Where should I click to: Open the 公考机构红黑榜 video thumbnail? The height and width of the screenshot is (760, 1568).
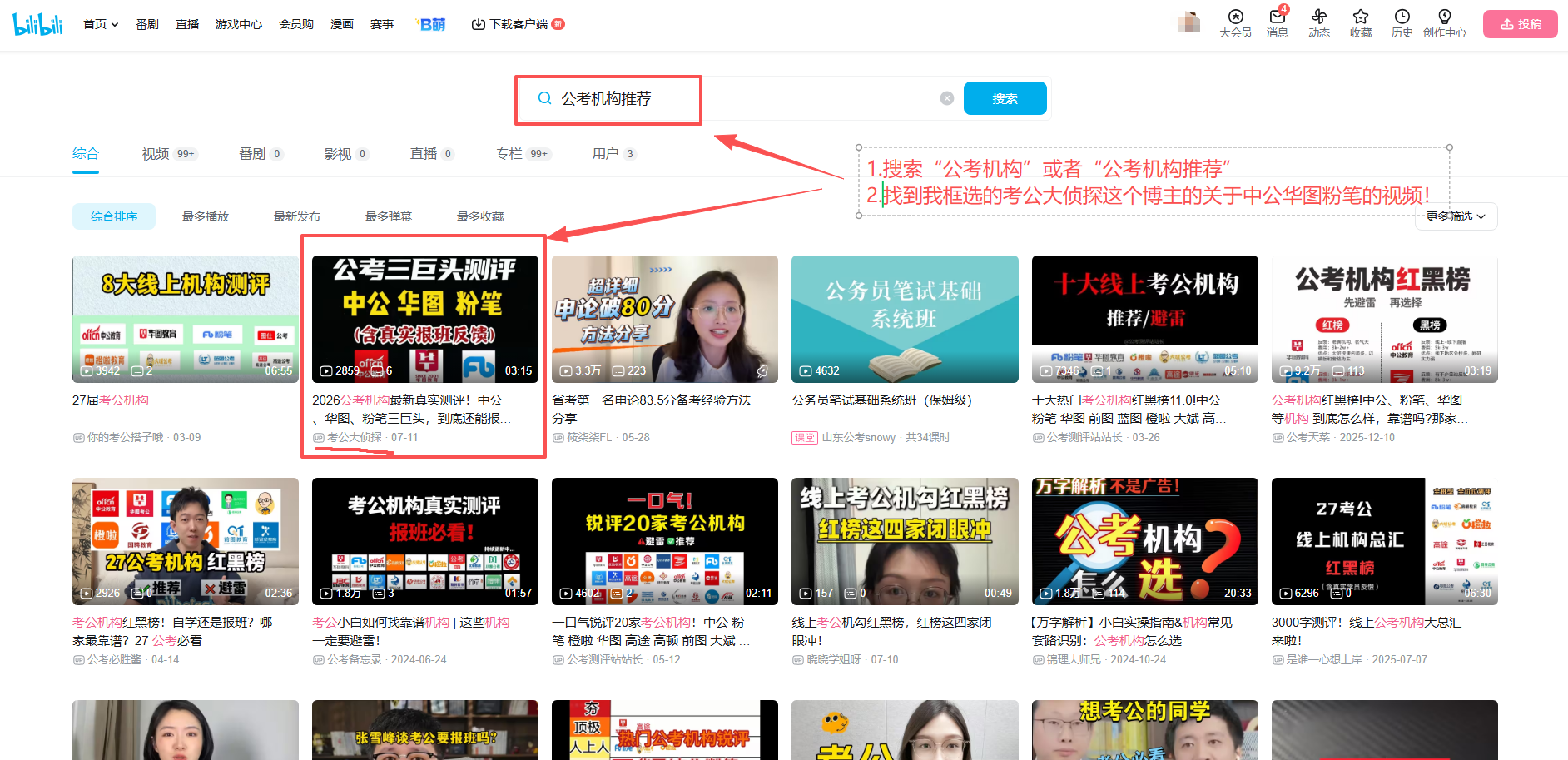[1385, 319]
